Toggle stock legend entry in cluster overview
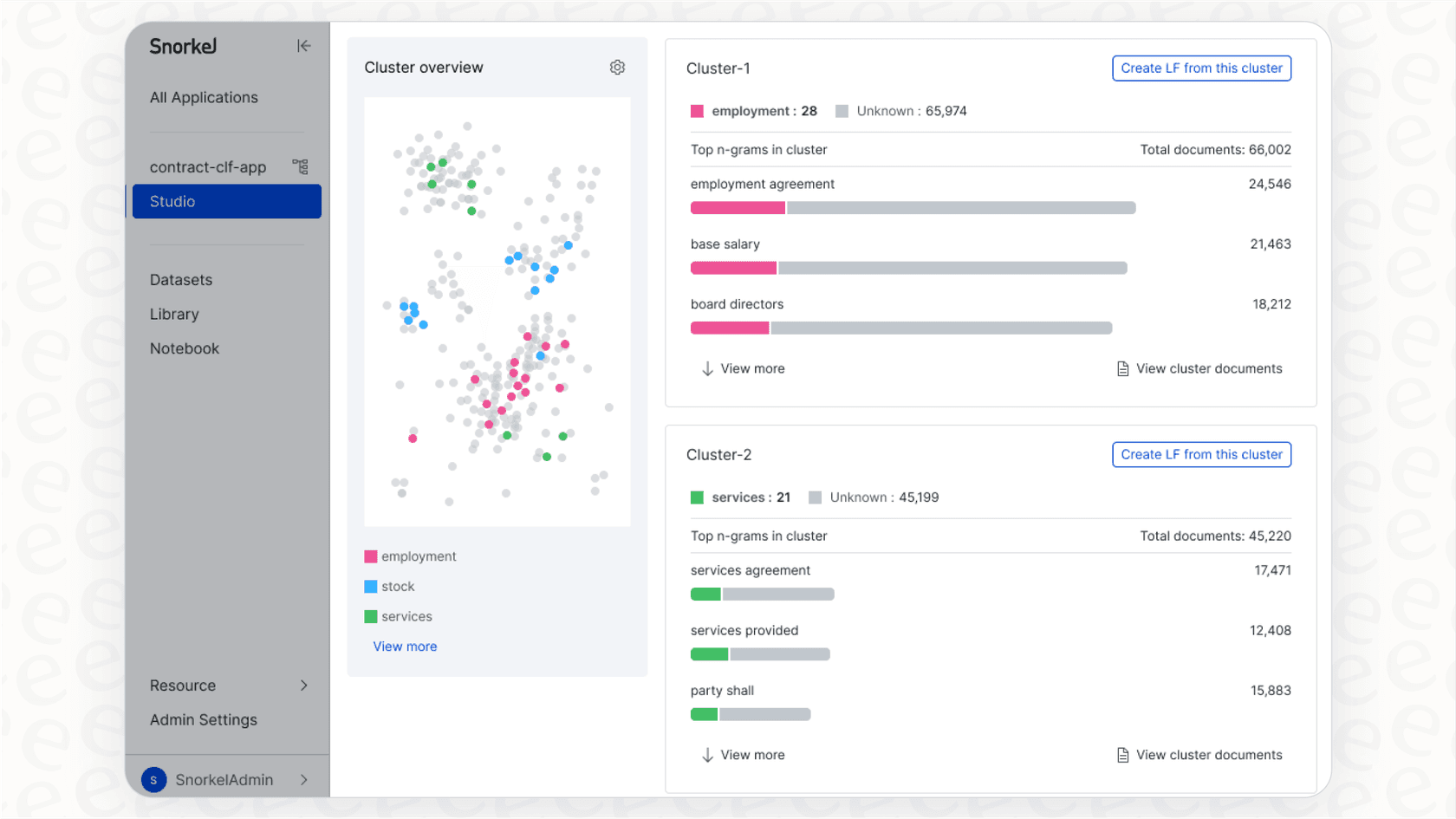1456x819 pixels. click(x=390, y=587)
